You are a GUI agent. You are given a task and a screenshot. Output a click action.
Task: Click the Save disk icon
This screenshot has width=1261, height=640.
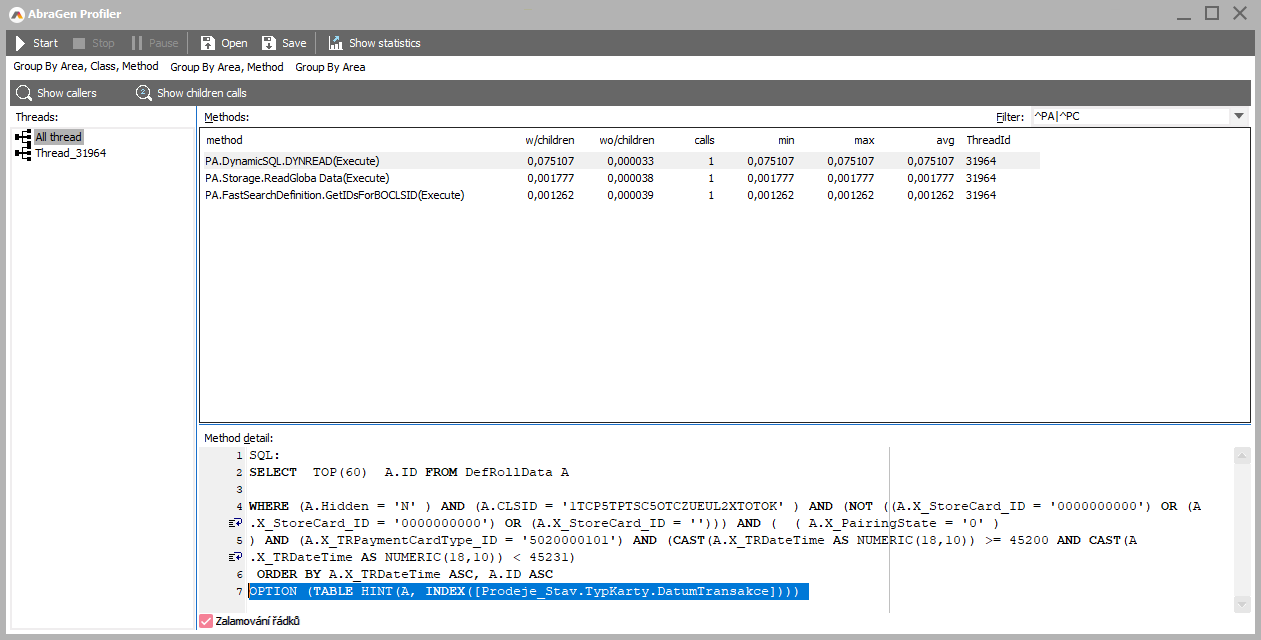(x=269, y=43)
